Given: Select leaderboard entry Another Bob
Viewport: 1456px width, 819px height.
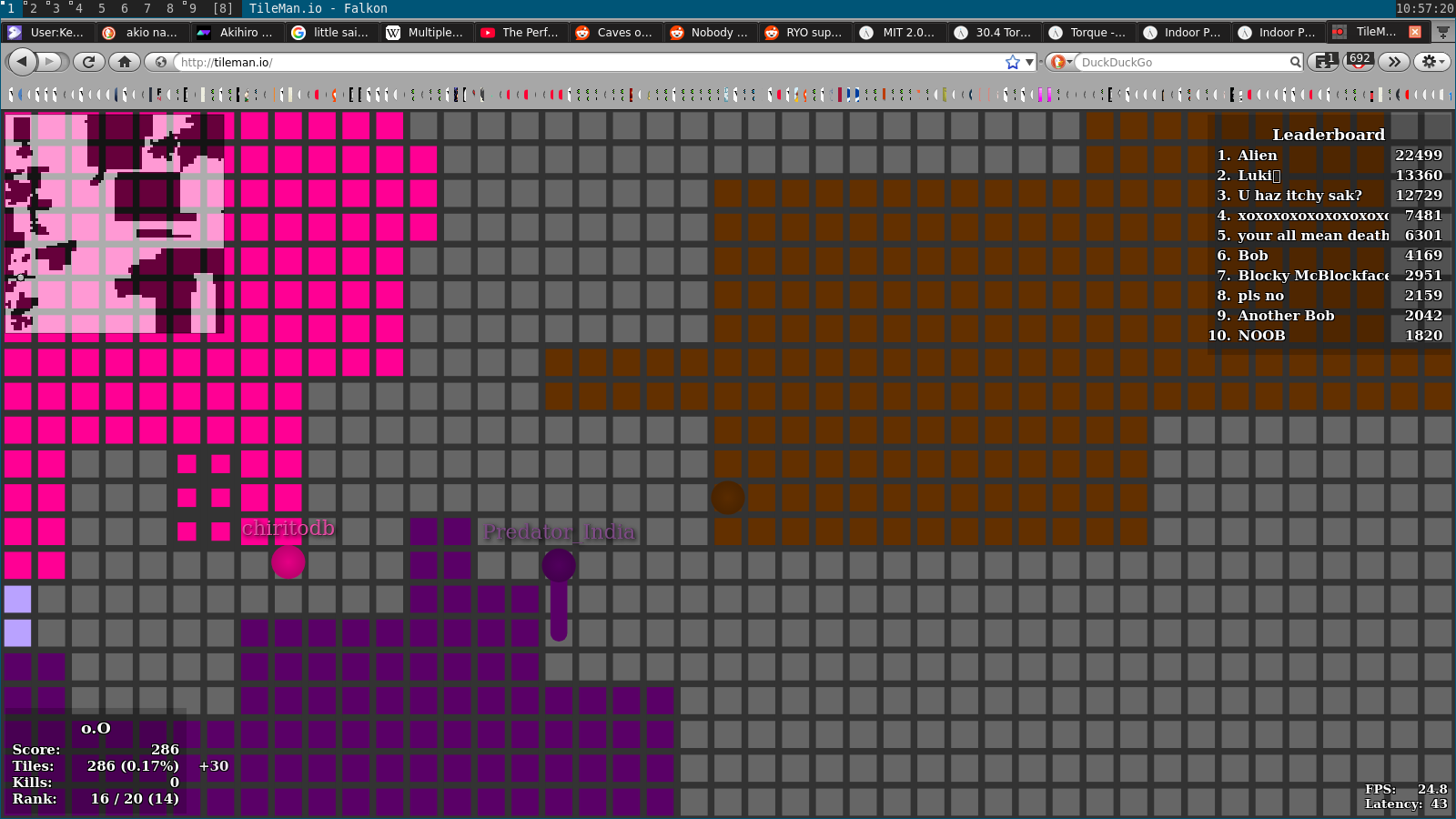Looking at the screenshot, I should point(1286,316).
